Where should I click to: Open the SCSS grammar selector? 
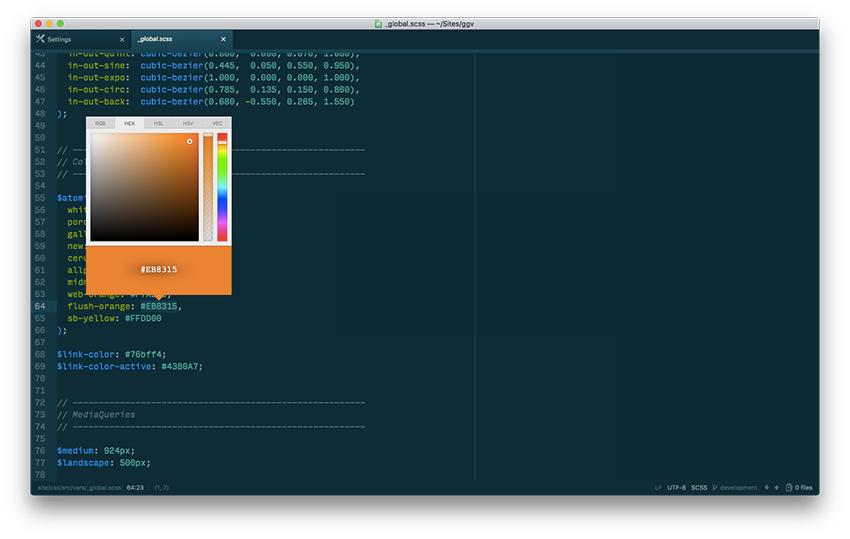tap(699, 488)
